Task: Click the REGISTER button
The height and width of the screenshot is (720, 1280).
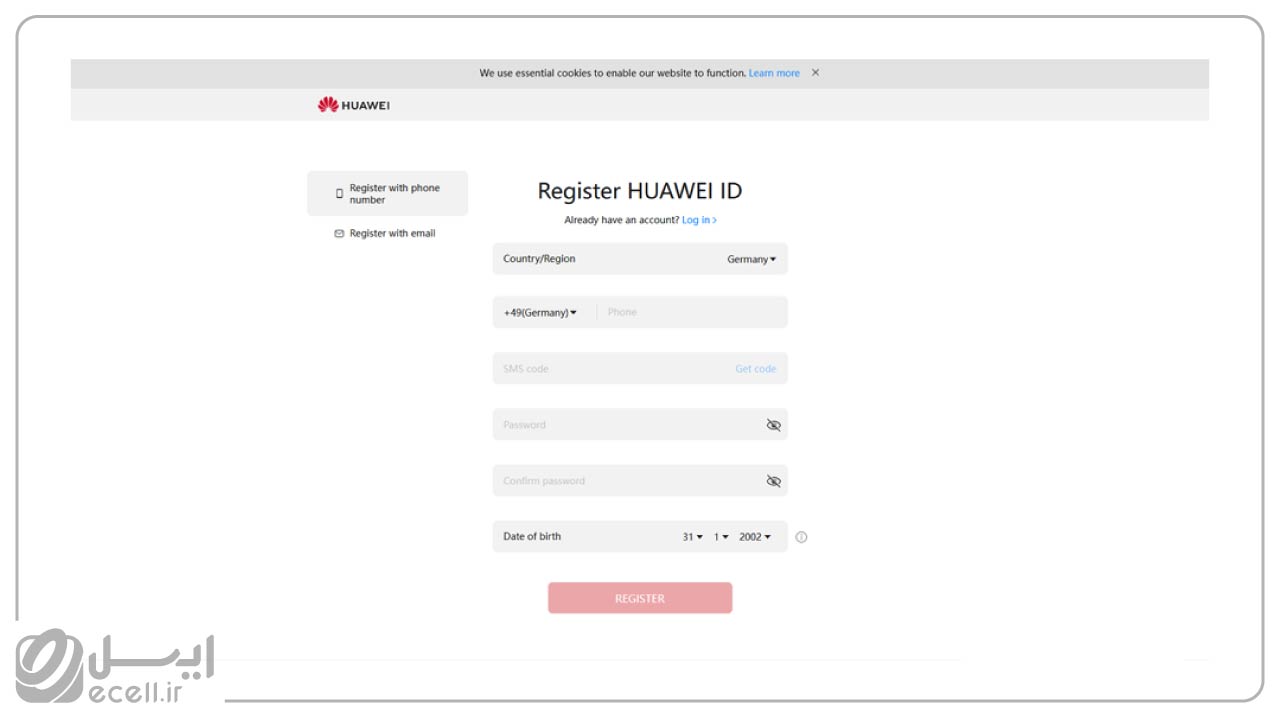Action: click(640, 598)
